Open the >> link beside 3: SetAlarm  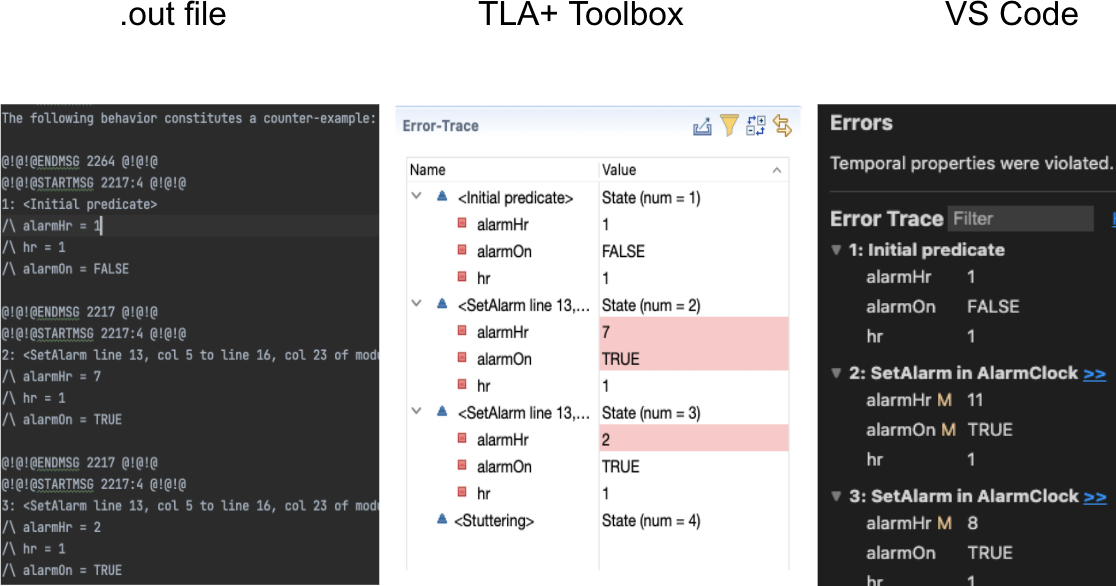[1095, 497]
